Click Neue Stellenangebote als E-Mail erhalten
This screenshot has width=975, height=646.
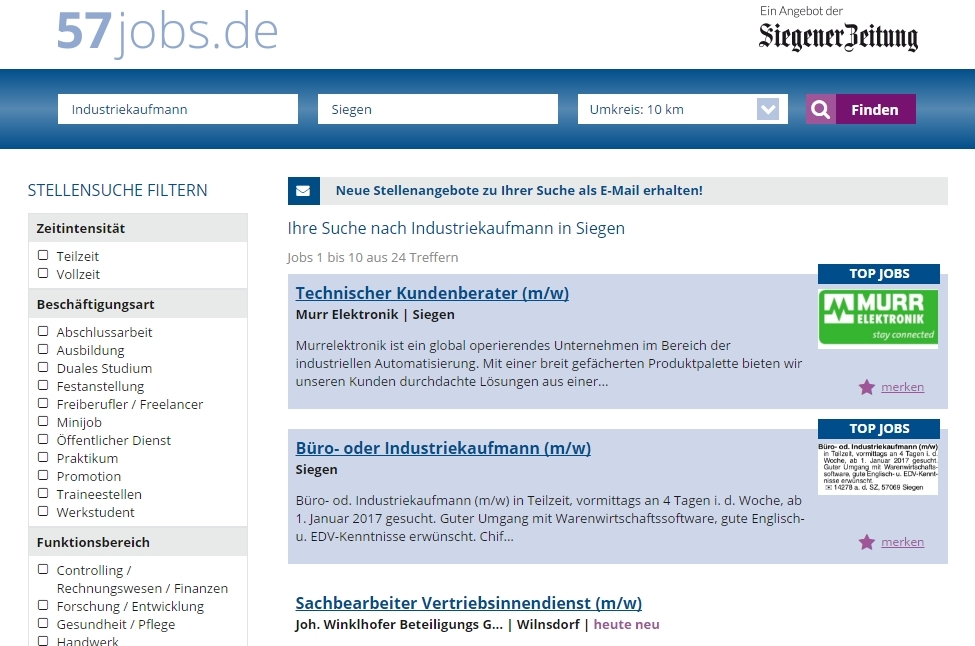[x=519, y=190]
